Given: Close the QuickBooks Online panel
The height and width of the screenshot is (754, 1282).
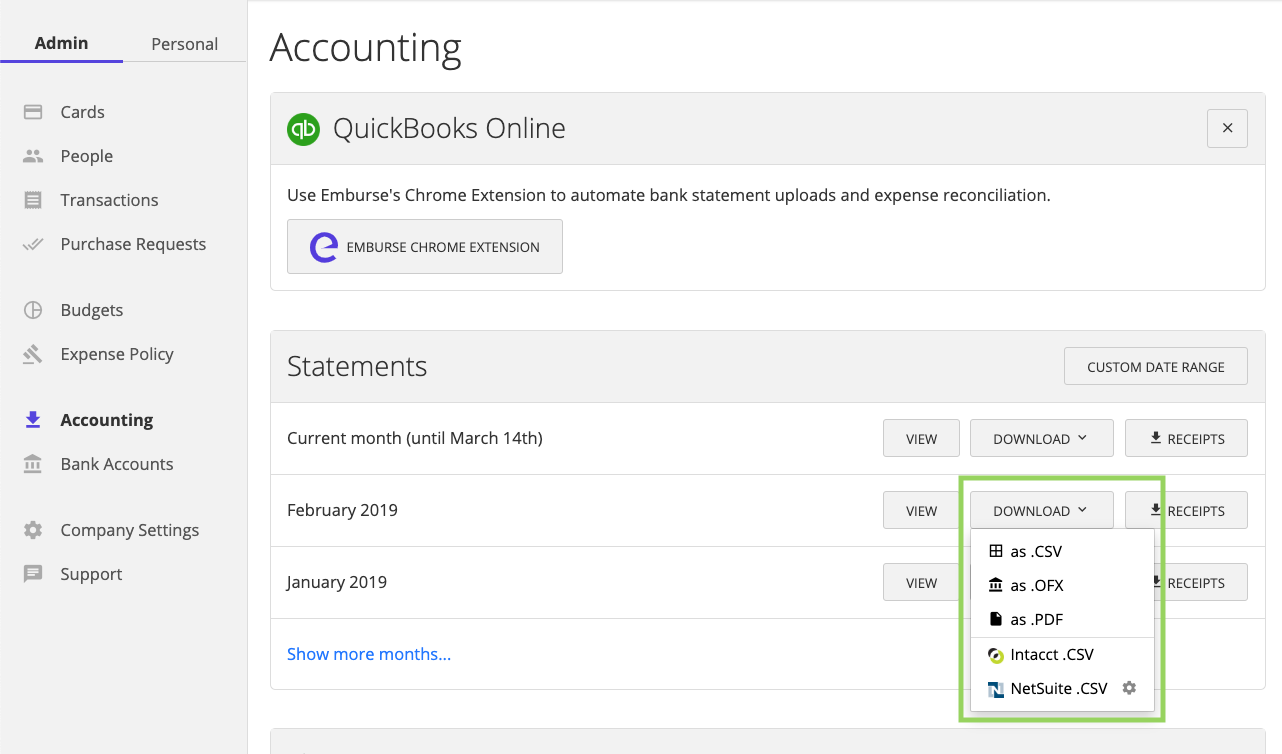Looking at the screenshot, I should click(x=1227, y=128).
